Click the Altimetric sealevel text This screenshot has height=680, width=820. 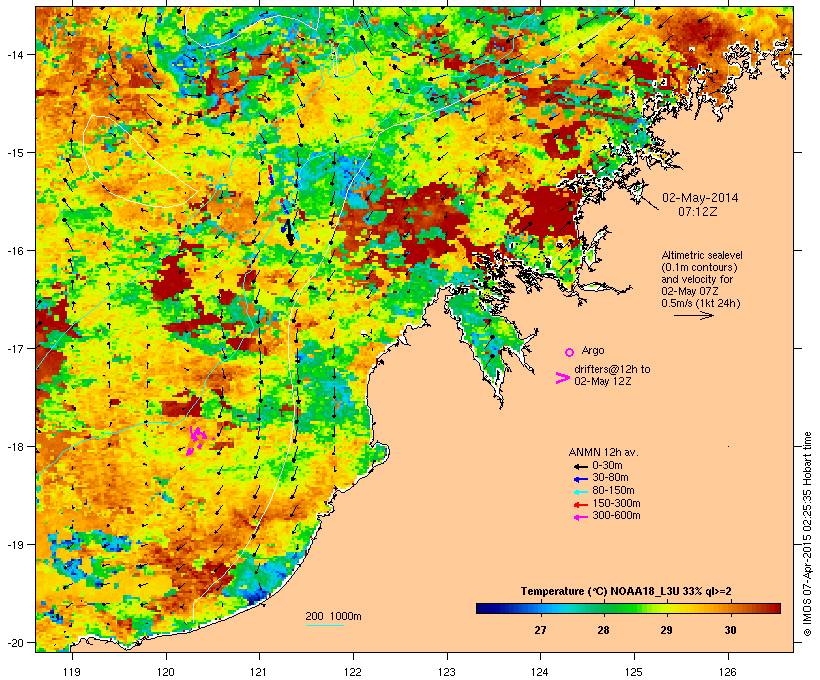702,255
